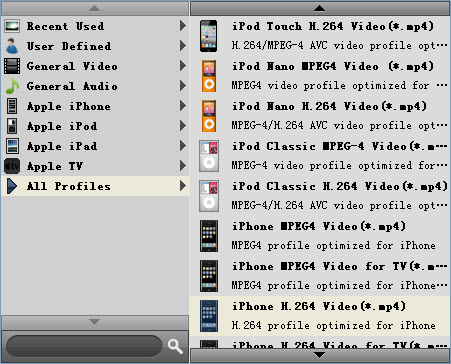The width and height of the screenshot is (451, 364).
Task: Click the highlighted iPhone H.264 Video icon
Action: click(209, 316)
